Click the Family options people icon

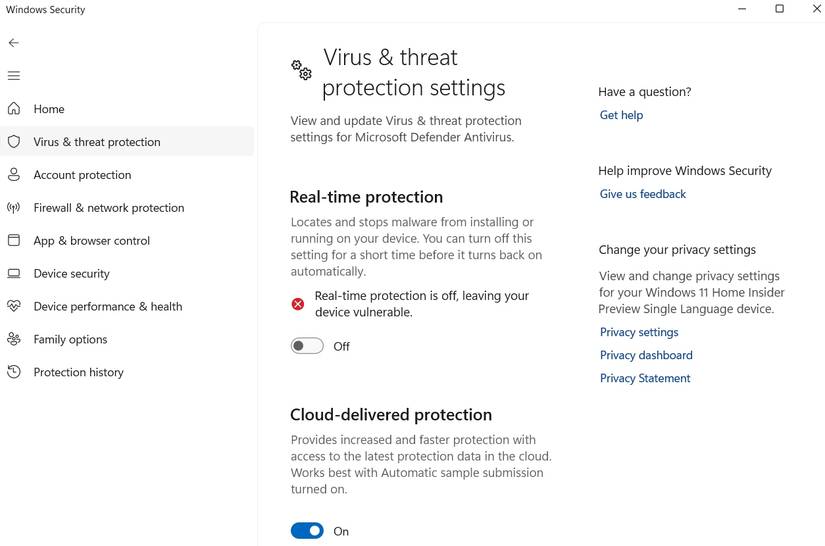(x=14, y=339)
